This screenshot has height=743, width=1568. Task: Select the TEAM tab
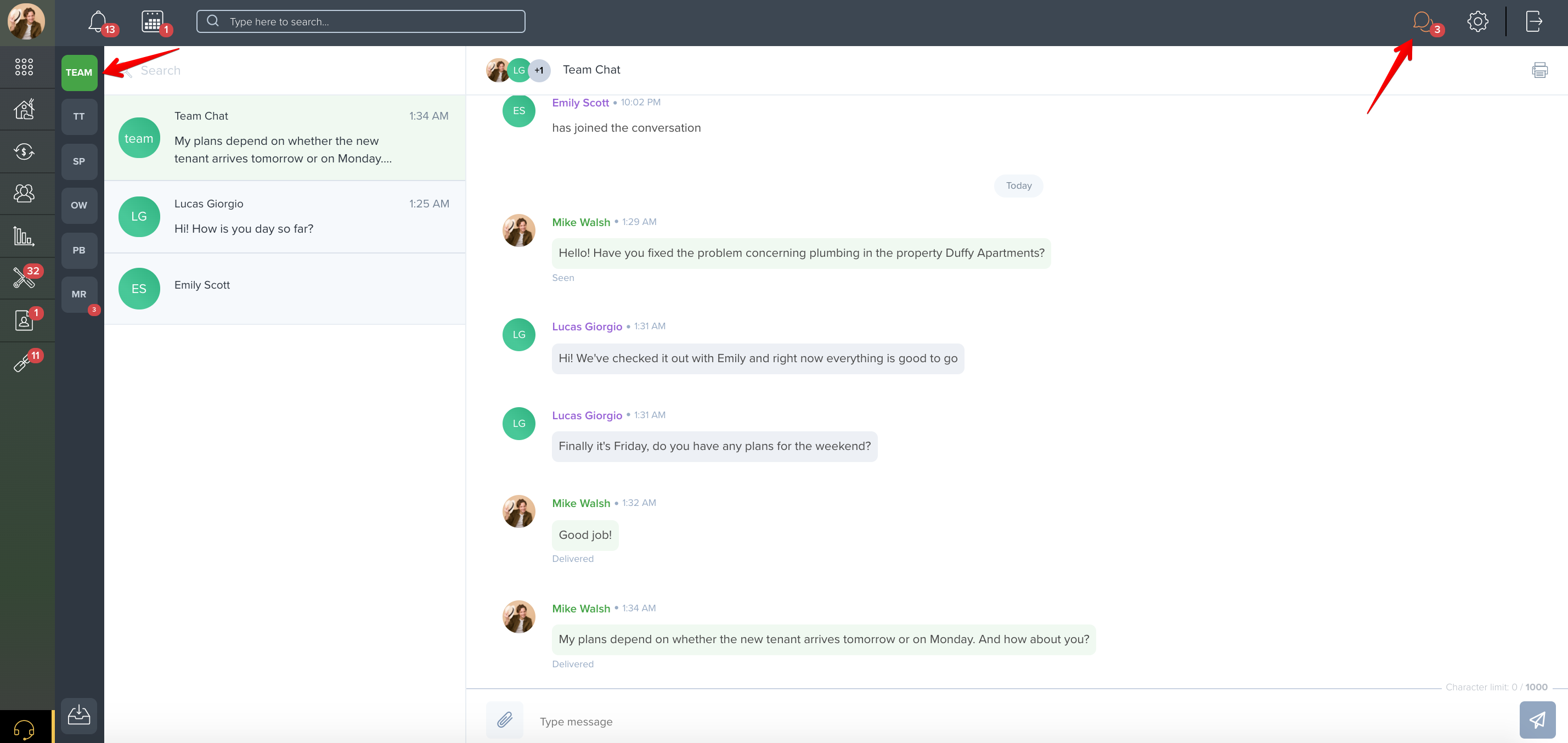point(79,72)
